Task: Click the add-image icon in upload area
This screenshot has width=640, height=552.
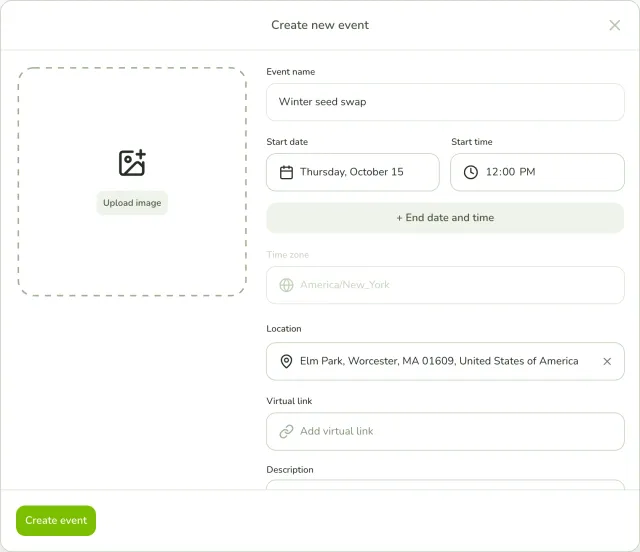Action: click(132, 163)
